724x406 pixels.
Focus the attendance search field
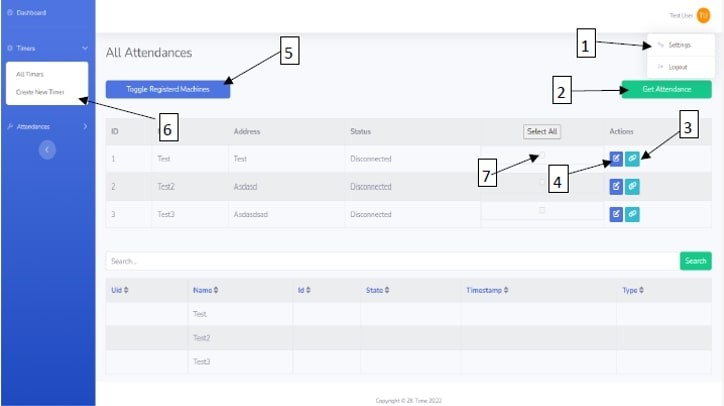click(x=392, y=261)
